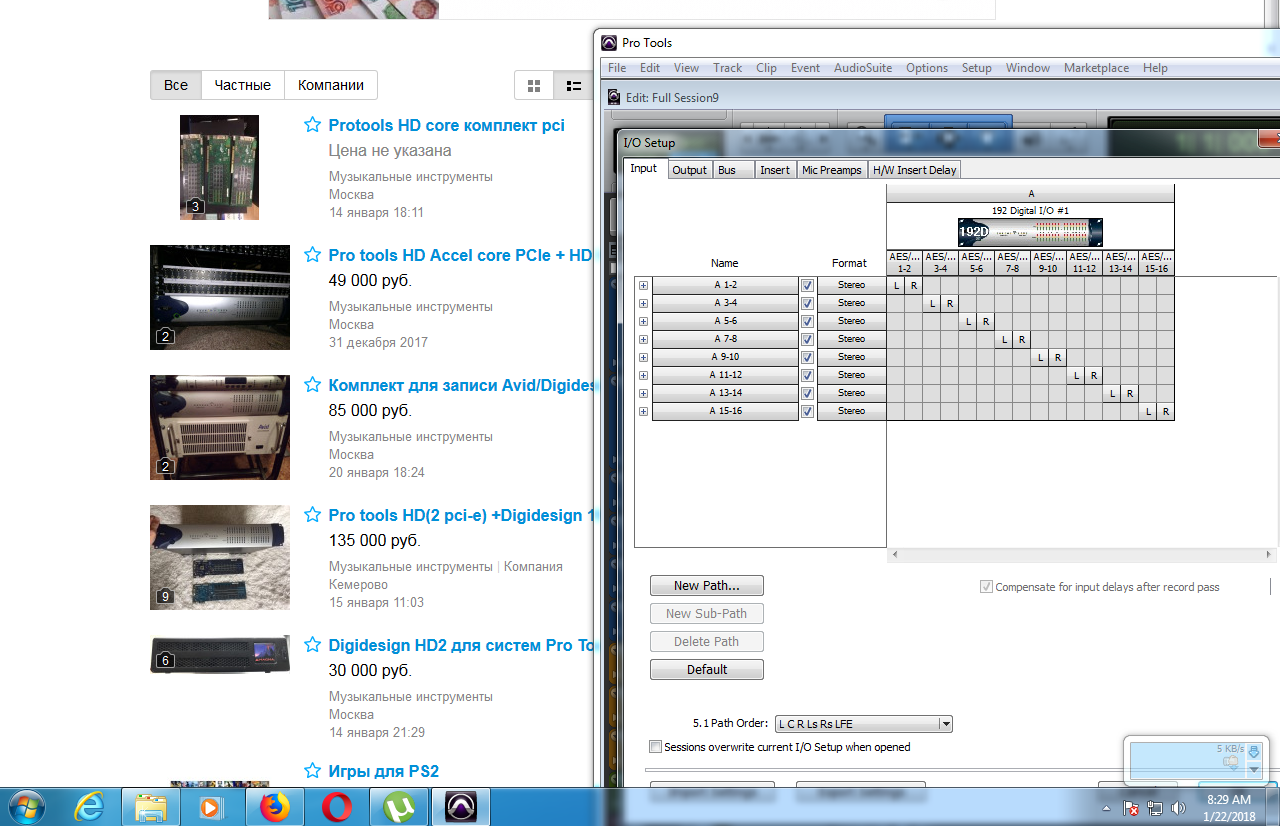
Task: Expand the A 11-12 path sub-paths
Action: point(643,375)
